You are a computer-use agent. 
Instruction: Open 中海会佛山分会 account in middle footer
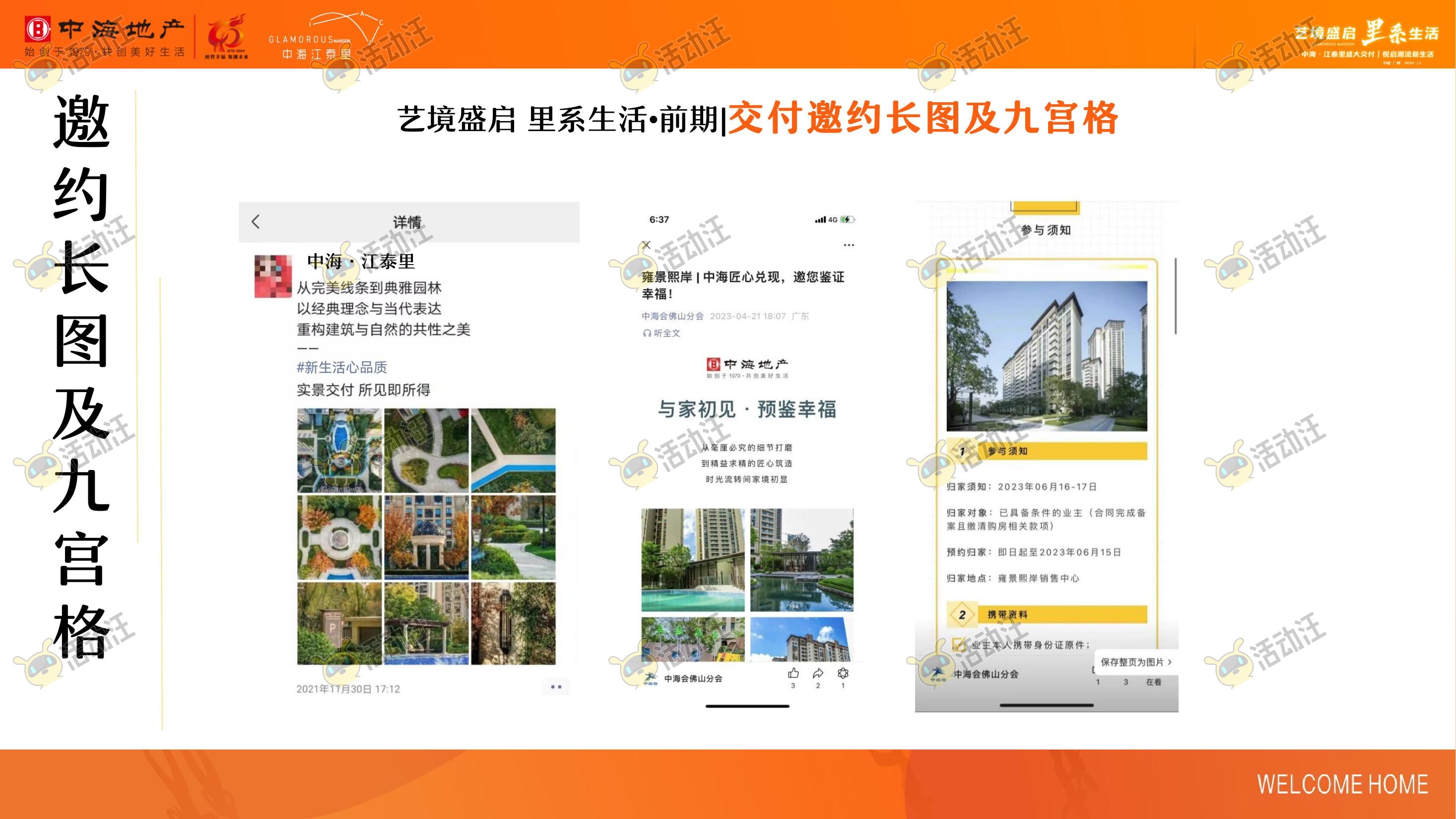point(693,678)
